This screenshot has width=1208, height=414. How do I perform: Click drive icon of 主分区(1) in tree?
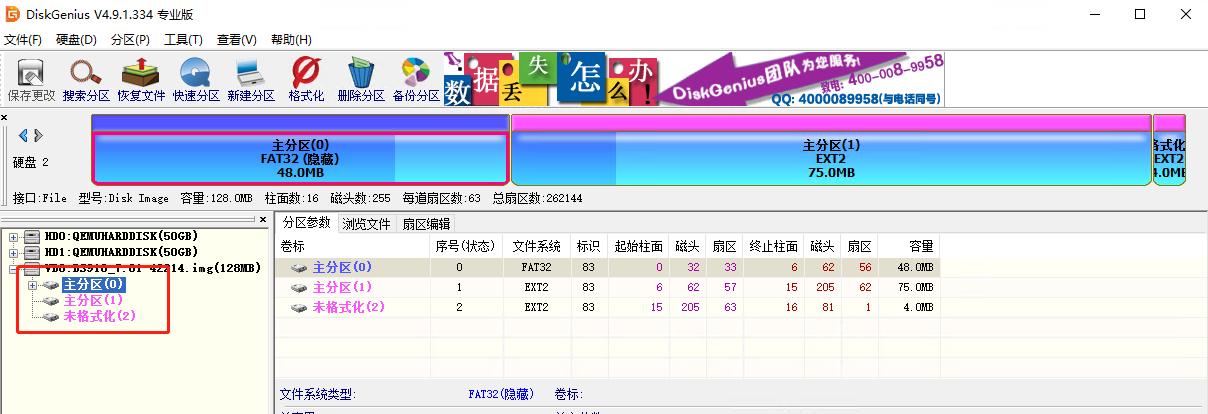(x=50, y=300)
